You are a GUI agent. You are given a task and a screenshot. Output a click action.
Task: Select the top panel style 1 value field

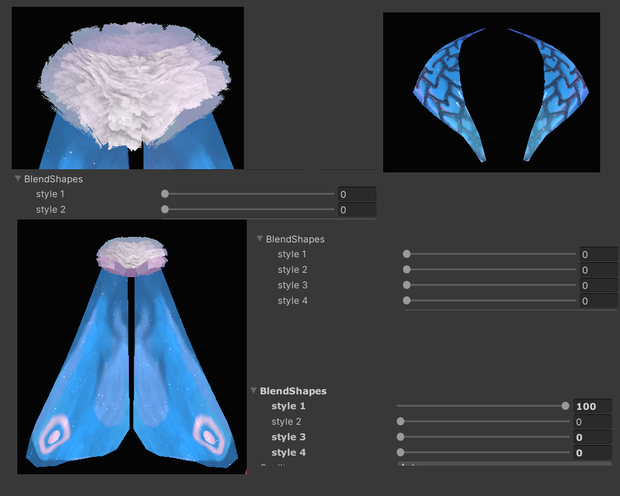pyautogui.click(x=357, y=194)
